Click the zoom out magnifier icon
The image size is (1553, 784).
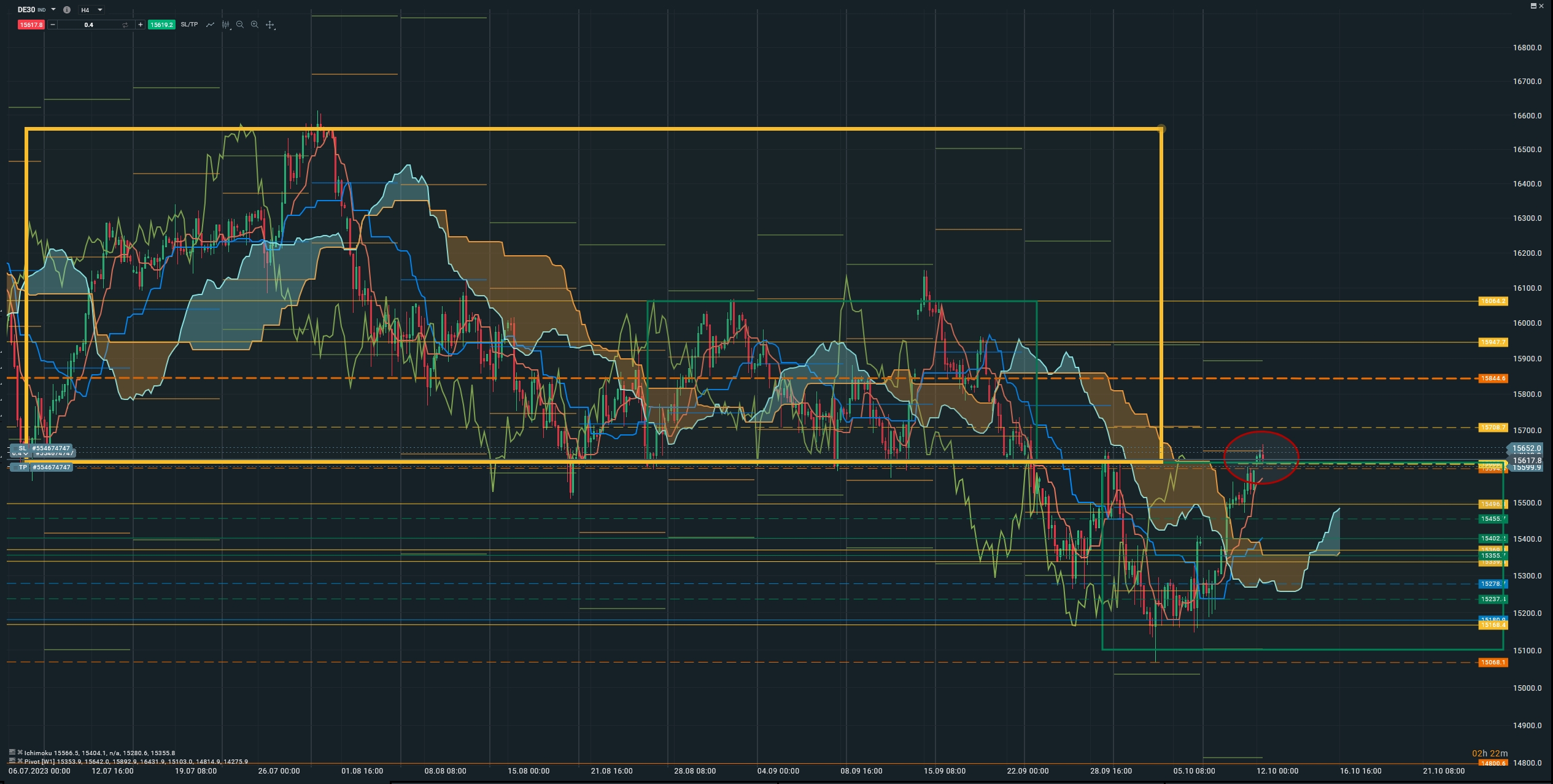click(x=240, y=25)
